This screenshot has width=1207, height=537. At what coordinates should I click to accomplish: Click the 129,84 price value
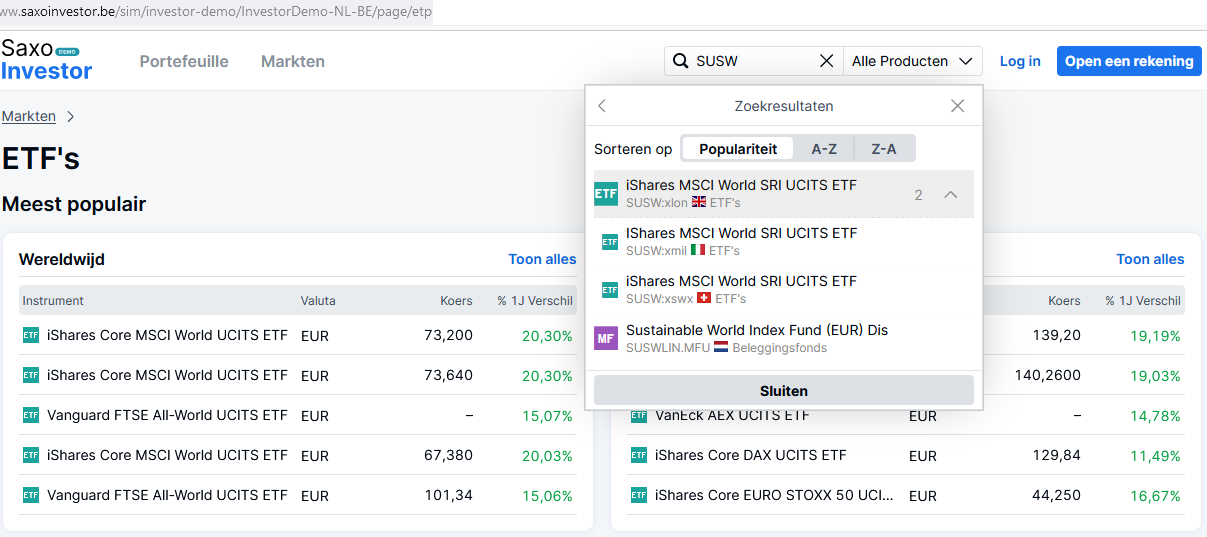pyautogui.click(x=1060, y=455)
